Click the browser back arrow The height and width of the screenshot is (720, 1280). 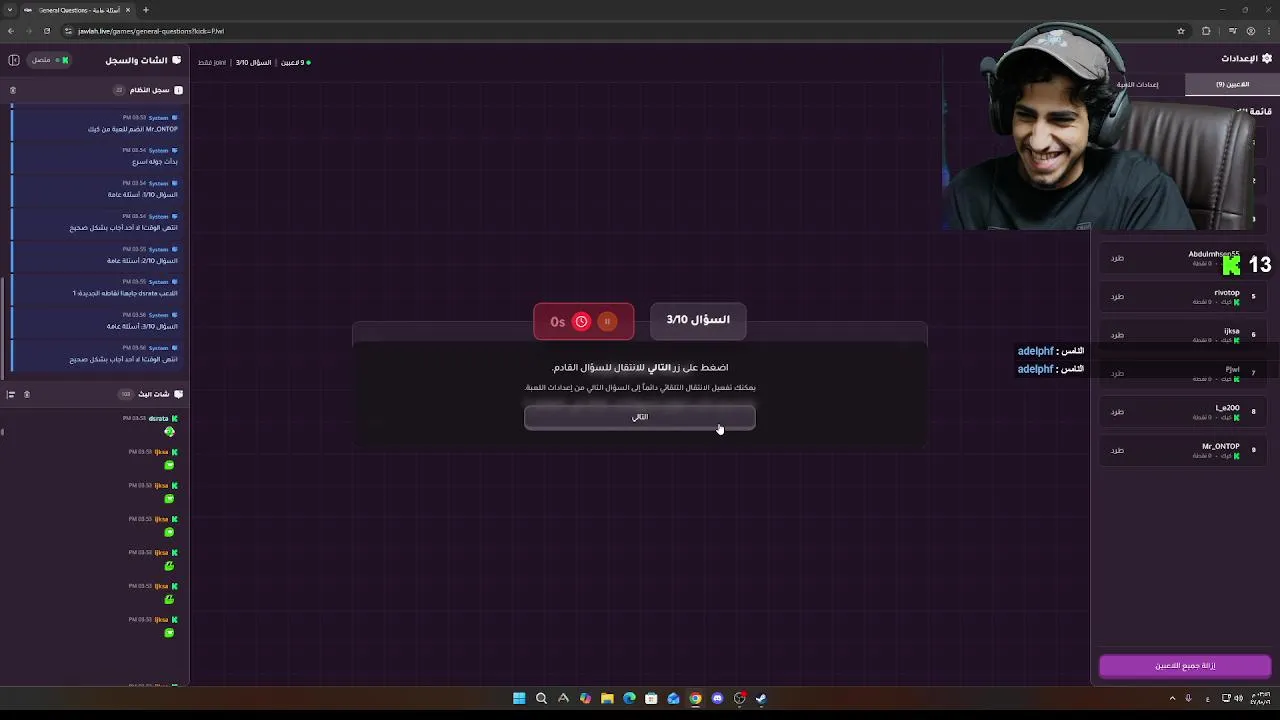tap(11, 31)
